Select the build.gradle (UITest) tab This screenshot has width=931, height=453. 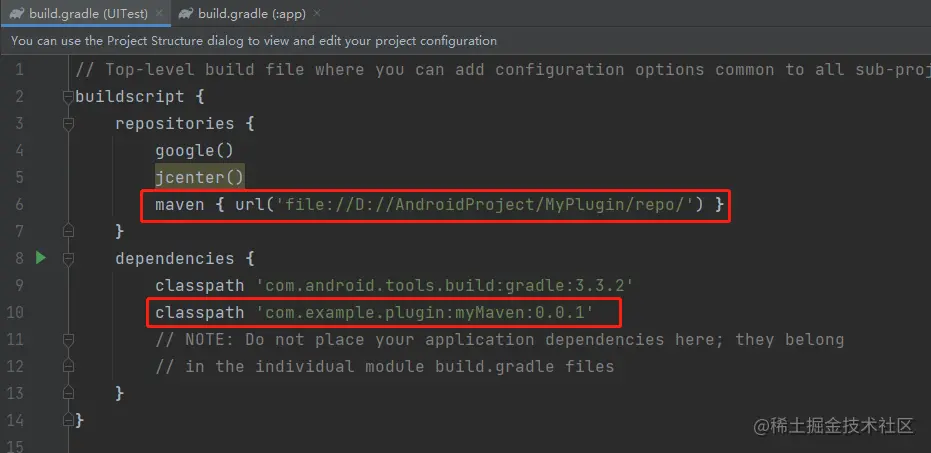86,13
